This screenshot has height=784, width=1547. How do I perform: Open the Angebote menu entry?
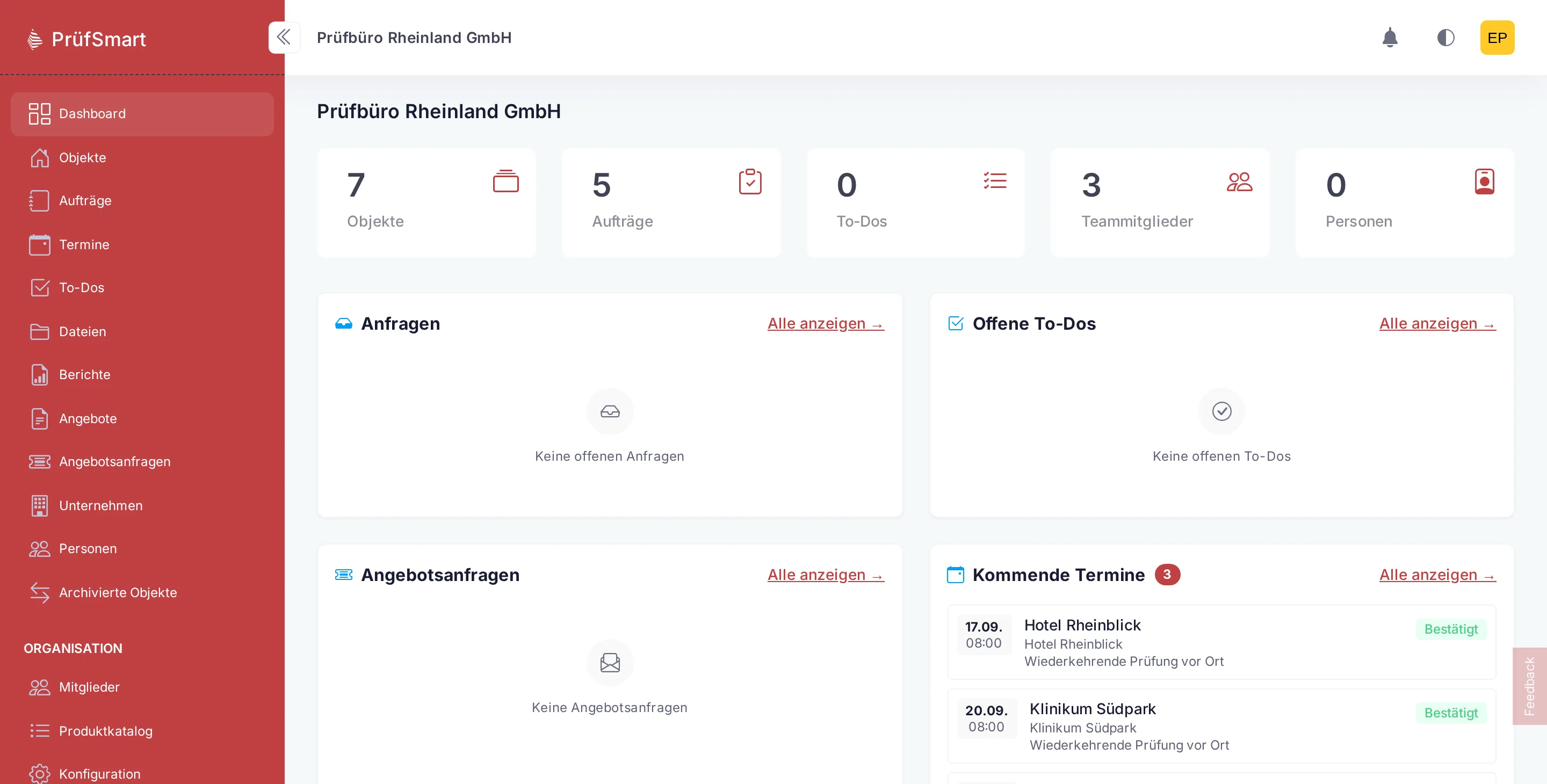coord(142,418)
